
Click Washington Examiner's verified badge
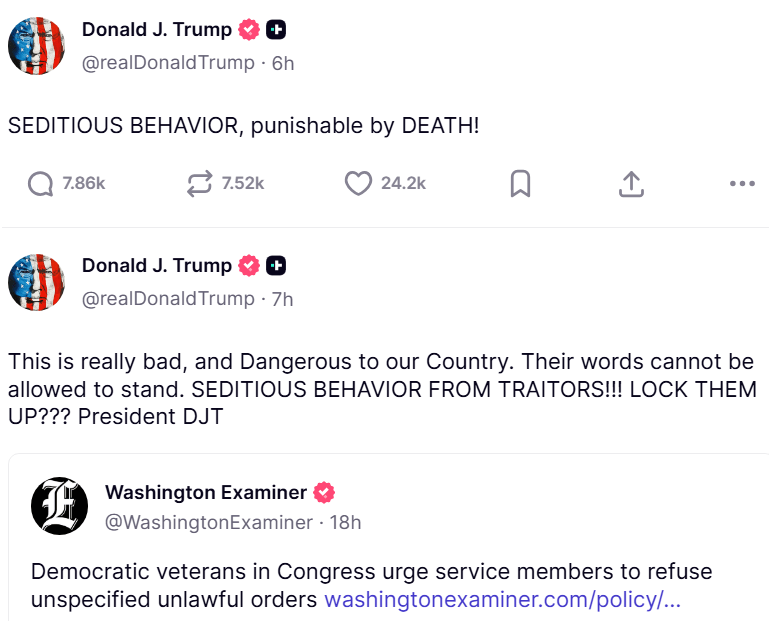click(324, 492)
